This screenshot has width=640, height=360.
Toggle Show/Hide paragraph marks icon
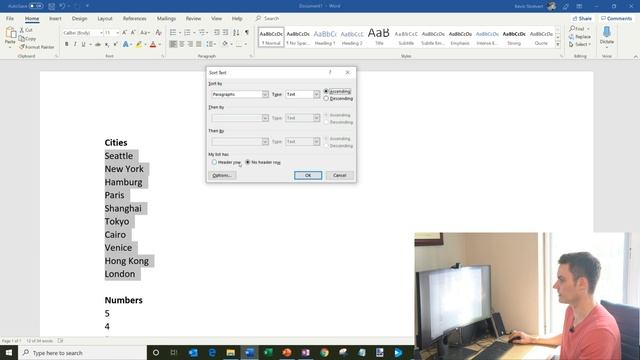247,32
